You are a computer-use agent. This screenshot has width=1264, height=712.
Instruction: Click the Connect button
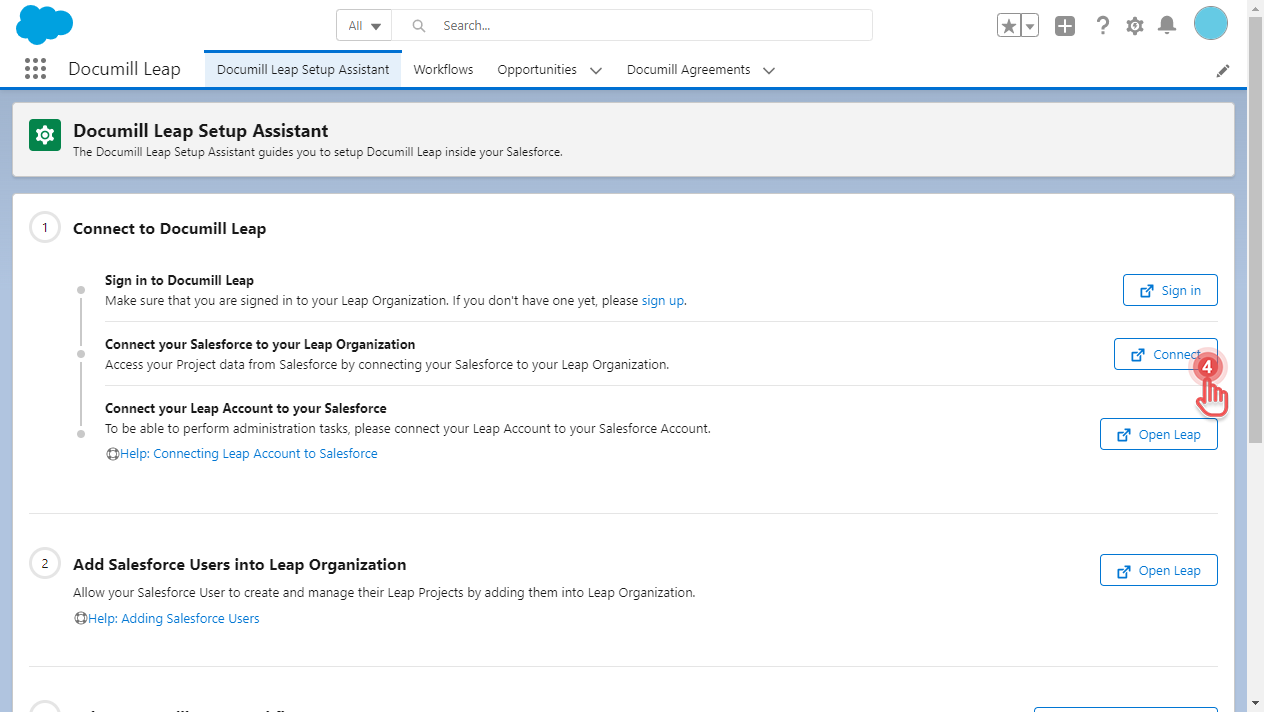coord(1165,354)
